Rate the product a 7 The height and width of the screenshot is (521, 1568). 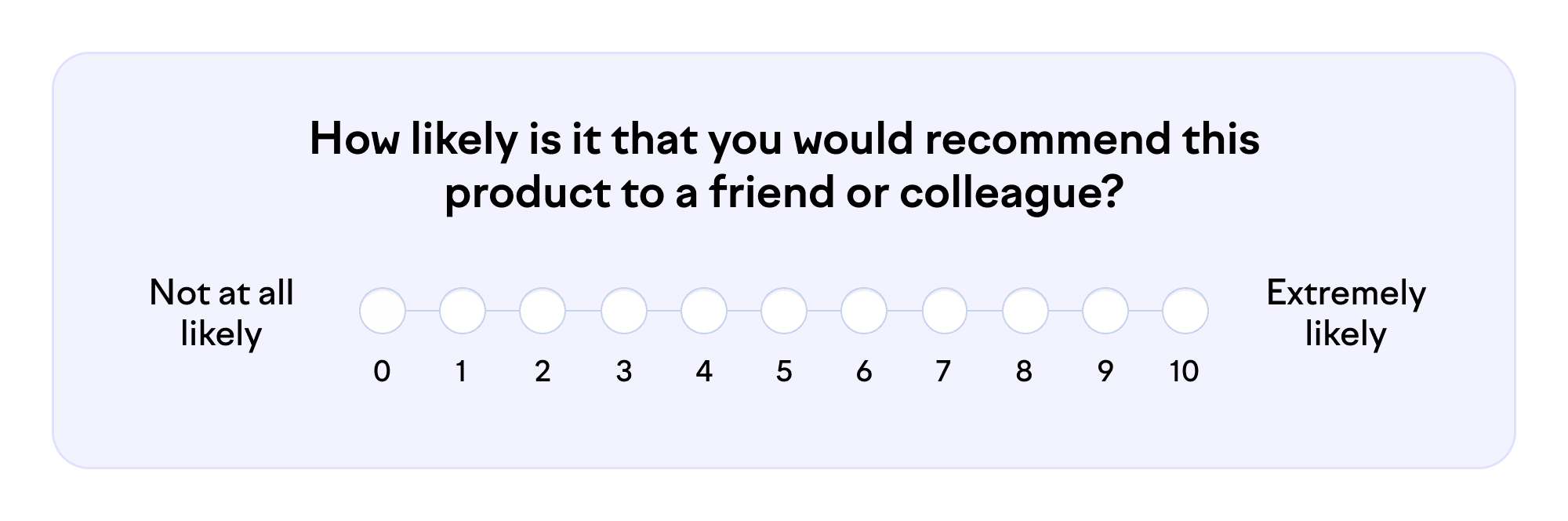[x=945, y=312]
